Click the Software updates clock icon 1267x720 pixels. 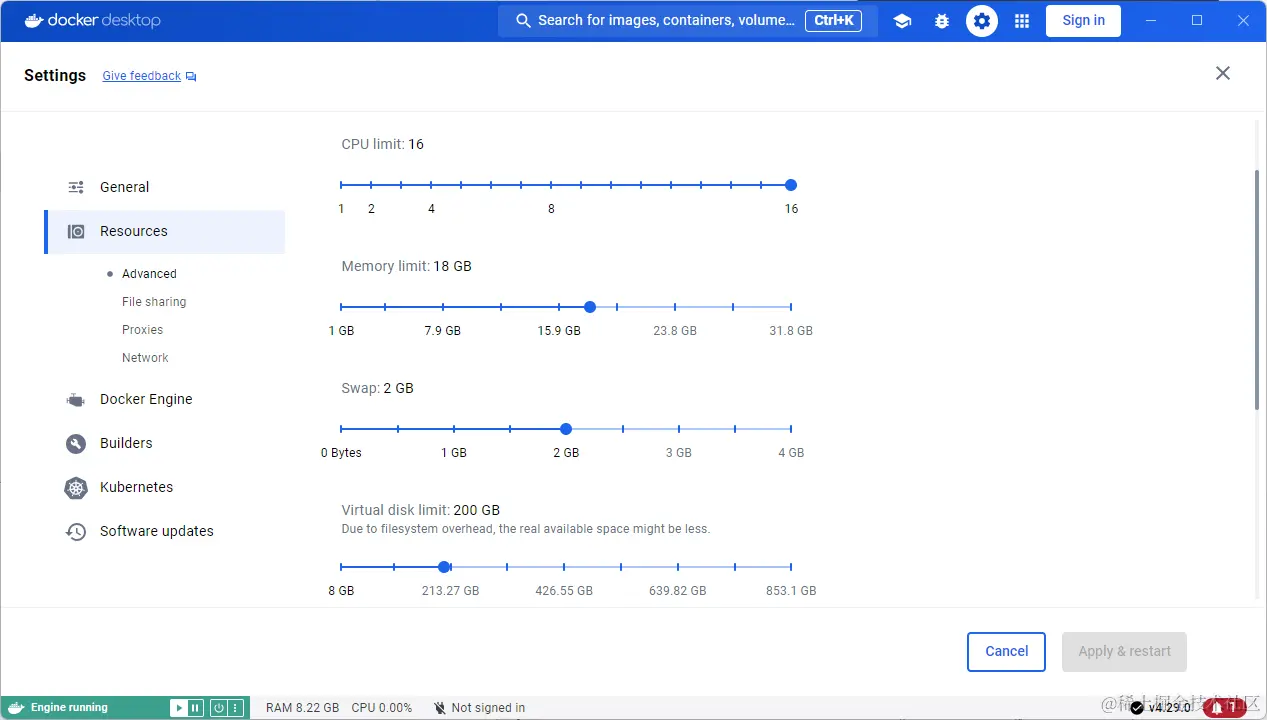pos(76,532)
